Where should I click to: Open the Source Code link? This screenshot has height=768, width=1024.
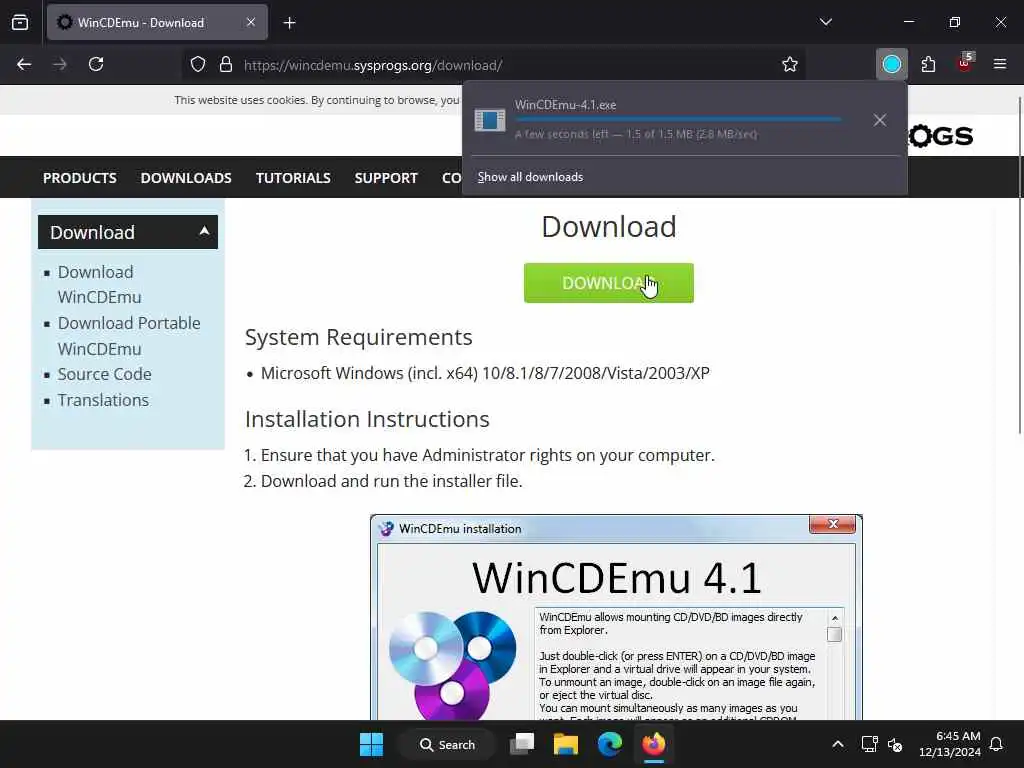pyautogui.click(x=104, y=374)
